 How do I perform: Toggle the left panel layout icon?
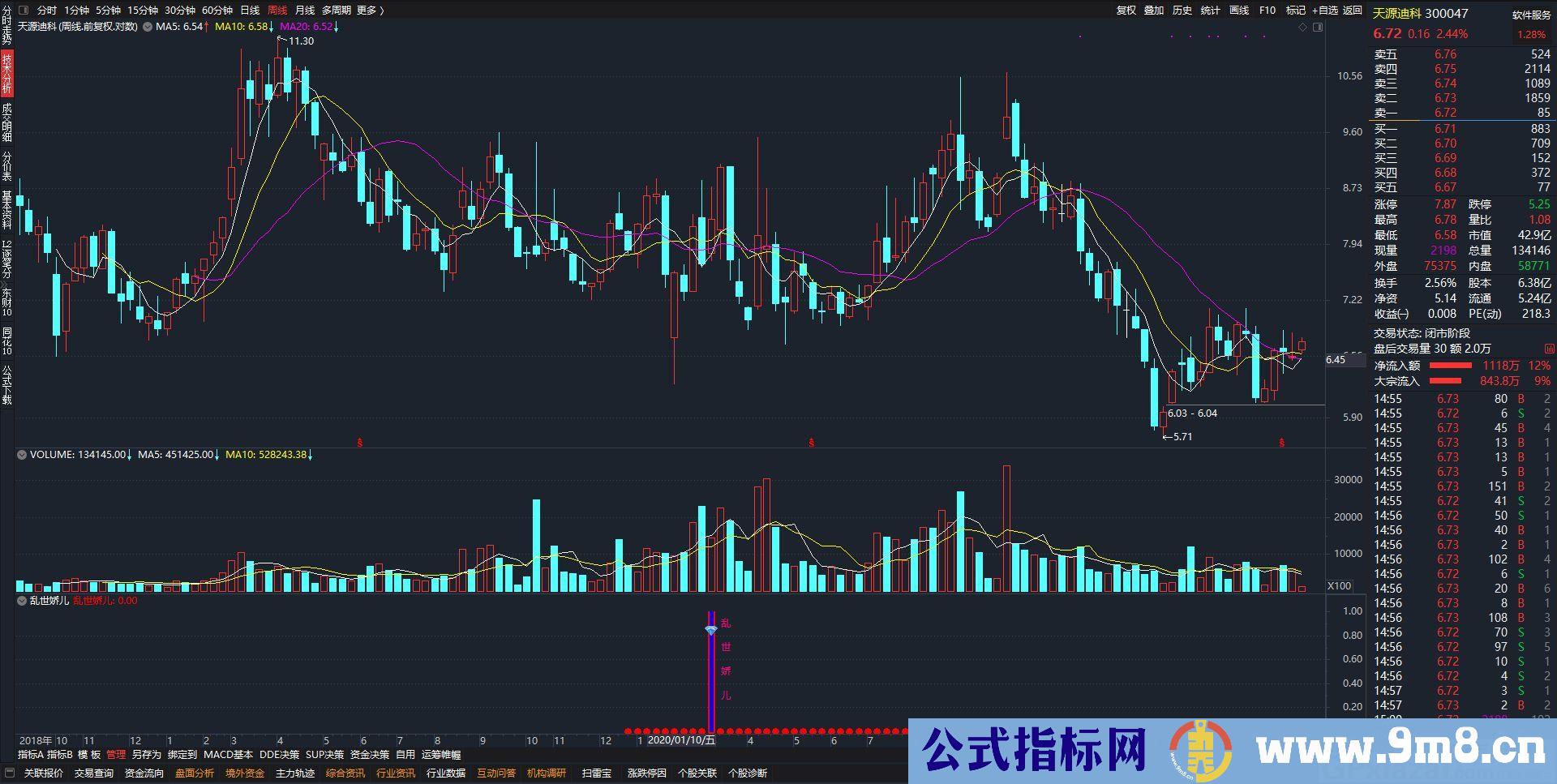23,10
